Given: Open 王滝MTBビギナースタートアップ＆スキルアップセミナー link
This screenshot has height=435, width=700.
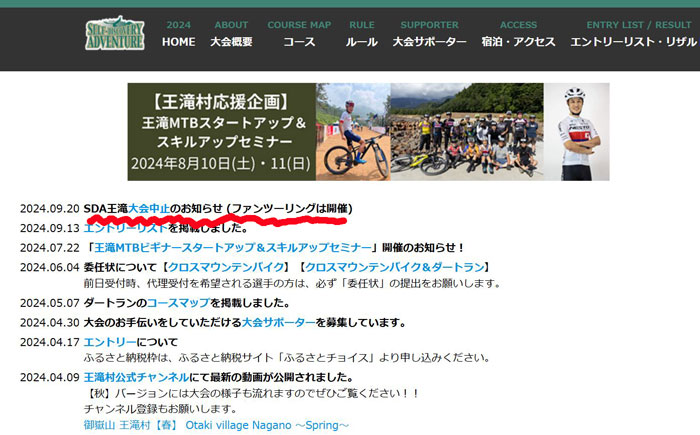Looking at the screenshot, I should click(233, 247).
